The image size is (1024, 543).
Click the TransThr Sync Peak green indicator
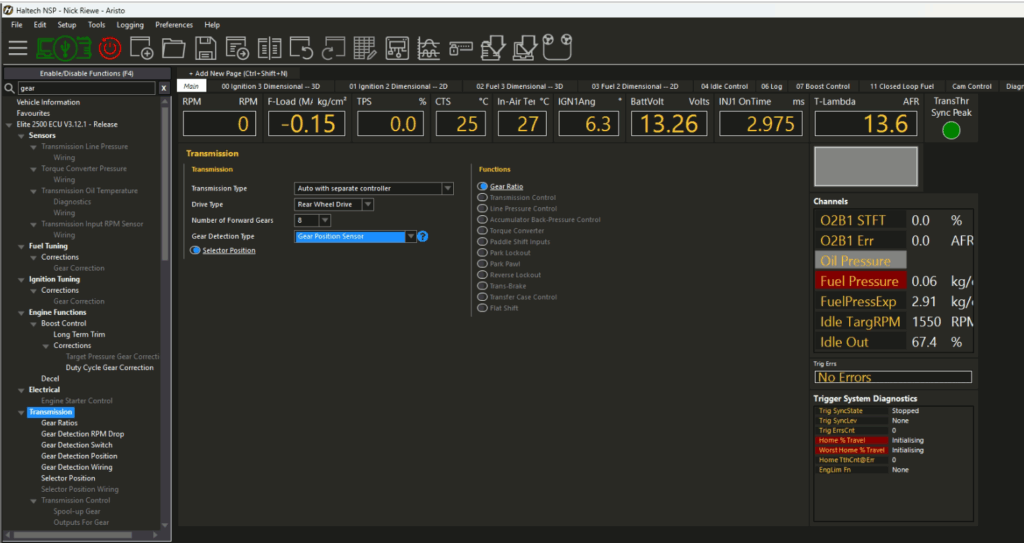[952, 130]
